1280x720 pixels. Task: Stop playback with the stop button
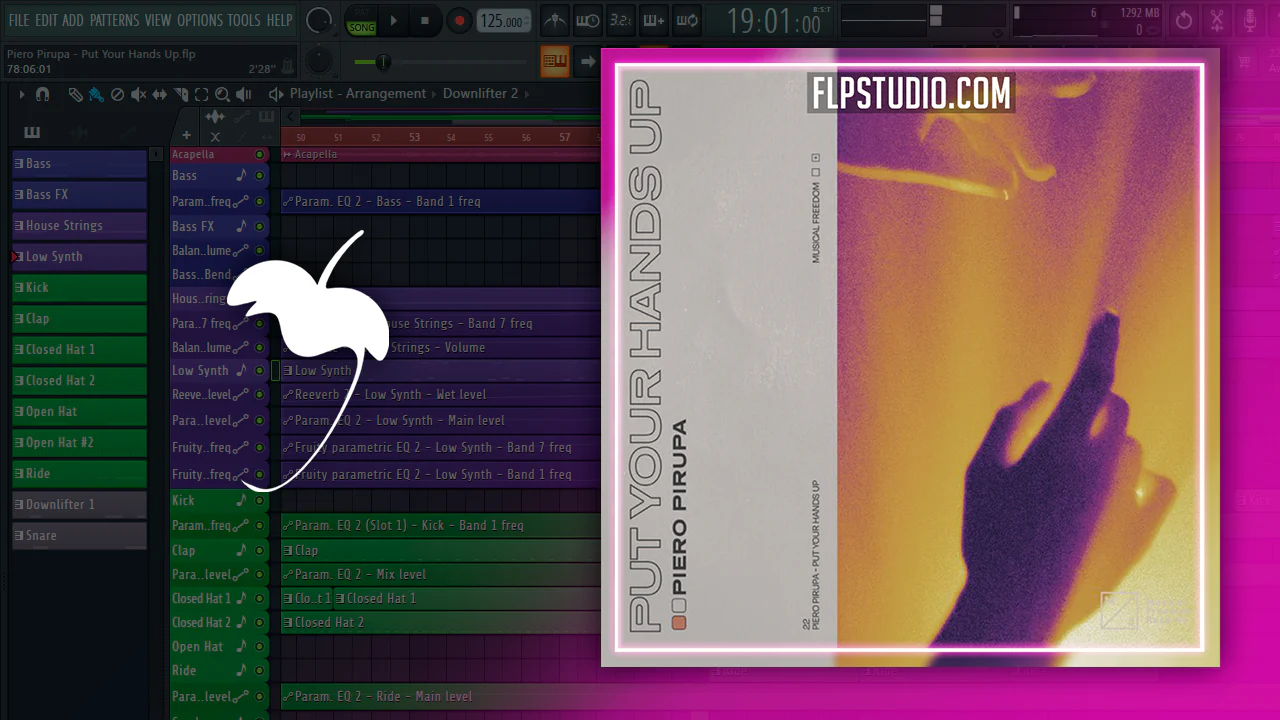tap(425, 20)
